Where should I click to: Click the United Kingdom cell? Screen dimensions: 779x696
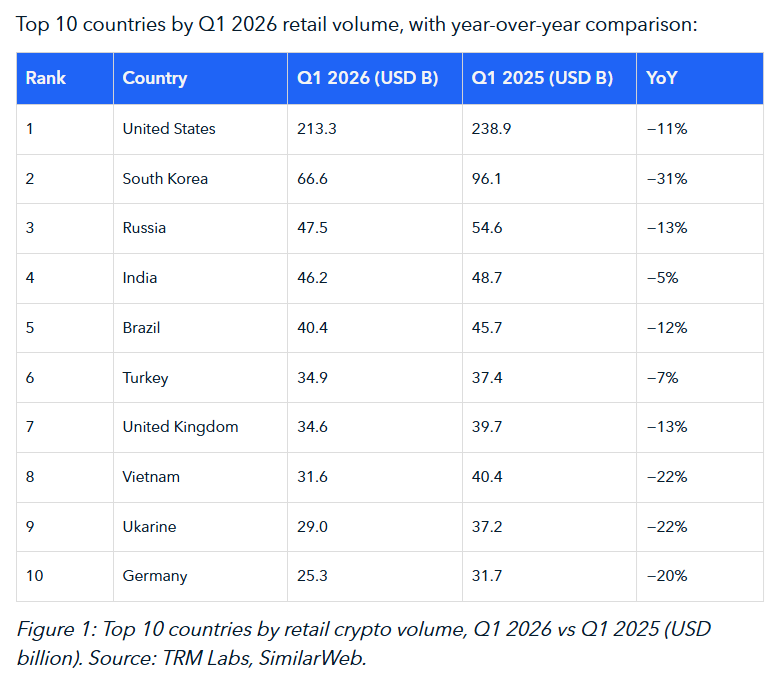point(180,427)
